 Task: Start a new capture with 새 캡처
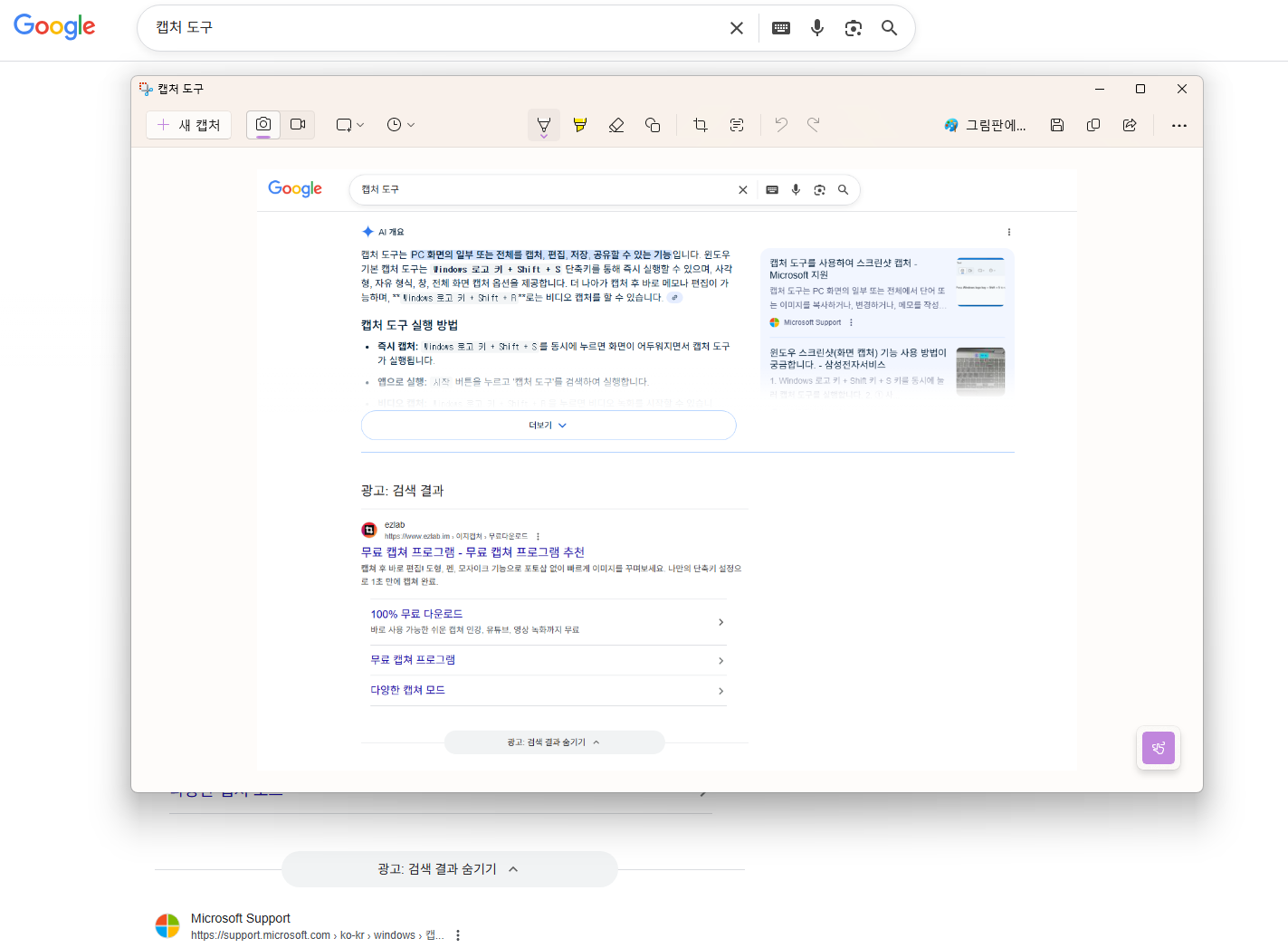pyautogui.click(x=188, y=125)
